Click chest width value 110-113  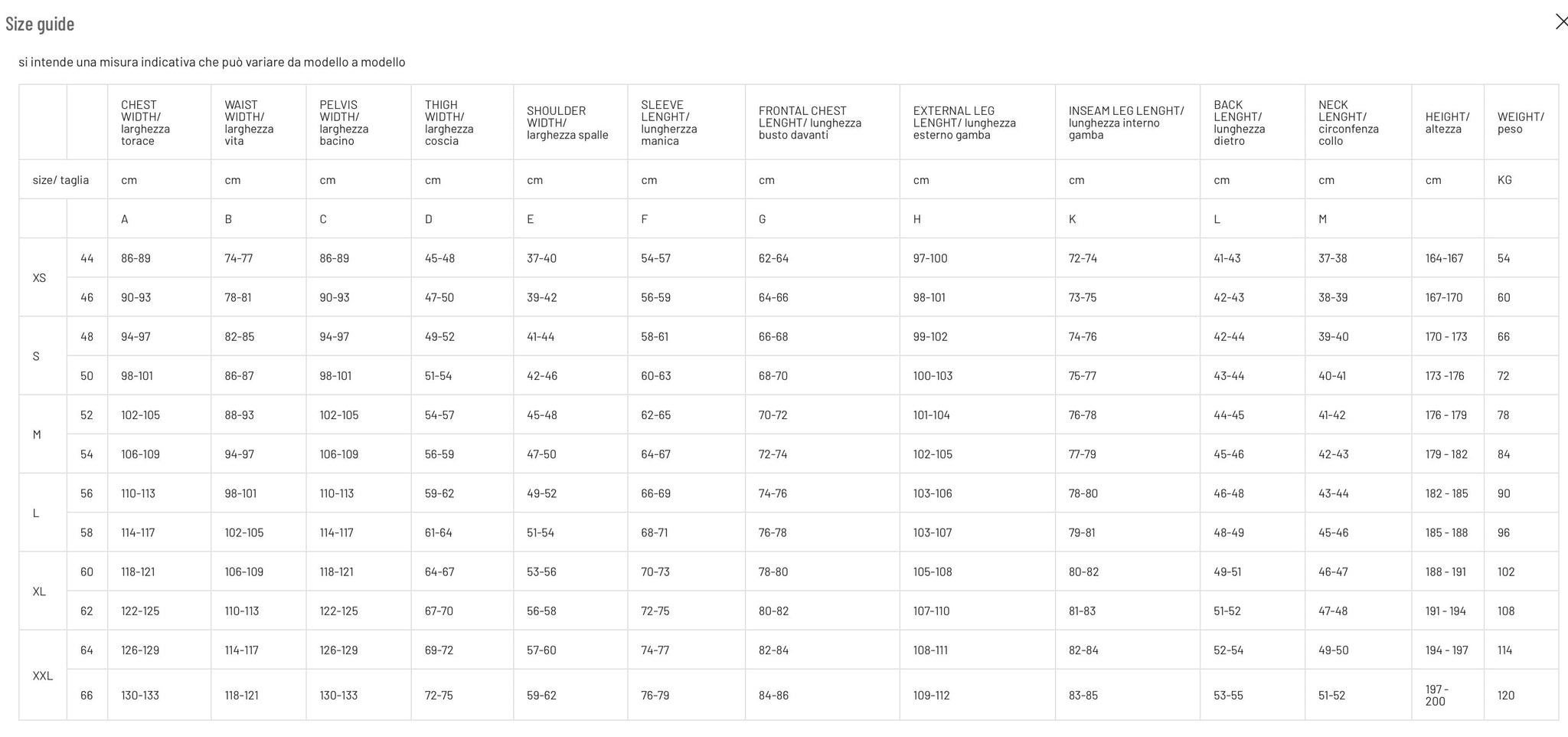click(138, 493)
